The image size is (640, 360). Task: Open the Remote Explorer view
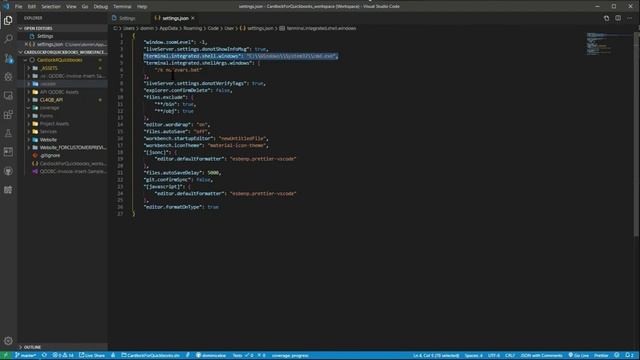coord(8,96)
